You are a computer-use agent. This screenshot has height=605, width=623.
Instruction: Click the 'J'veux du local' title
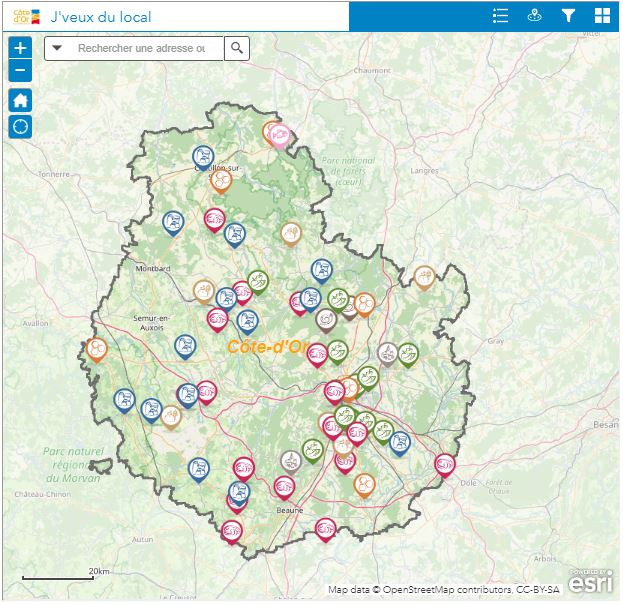[x=101, y=17]
